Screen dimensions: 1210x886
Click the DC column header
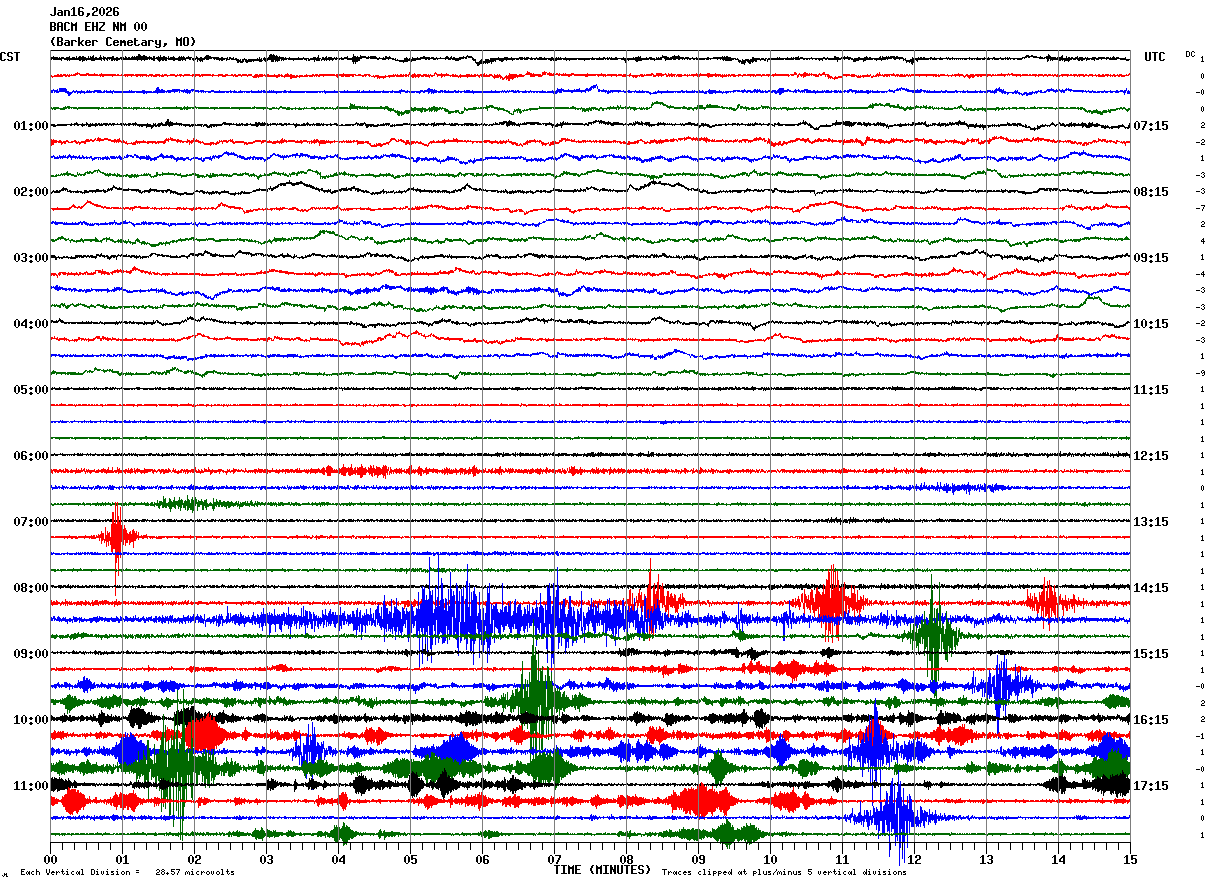[x=1190, y=54]
